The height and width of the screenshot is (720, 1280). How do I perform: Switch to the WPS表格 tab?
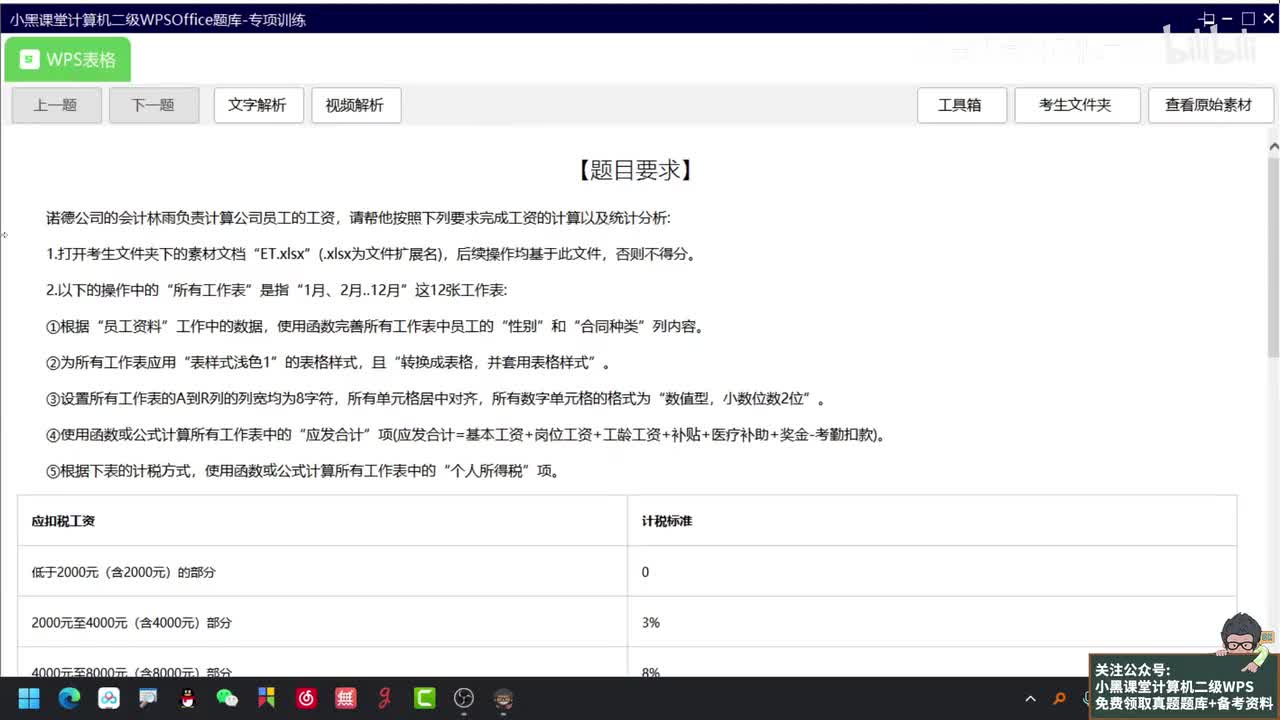point(67,60)
